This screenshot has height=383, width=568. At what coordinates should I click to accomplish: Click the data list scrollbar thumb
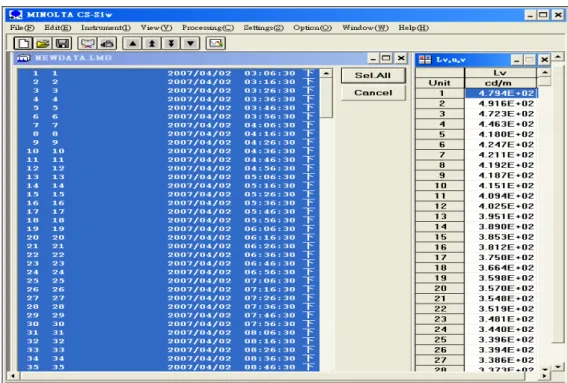click(326, 98)
